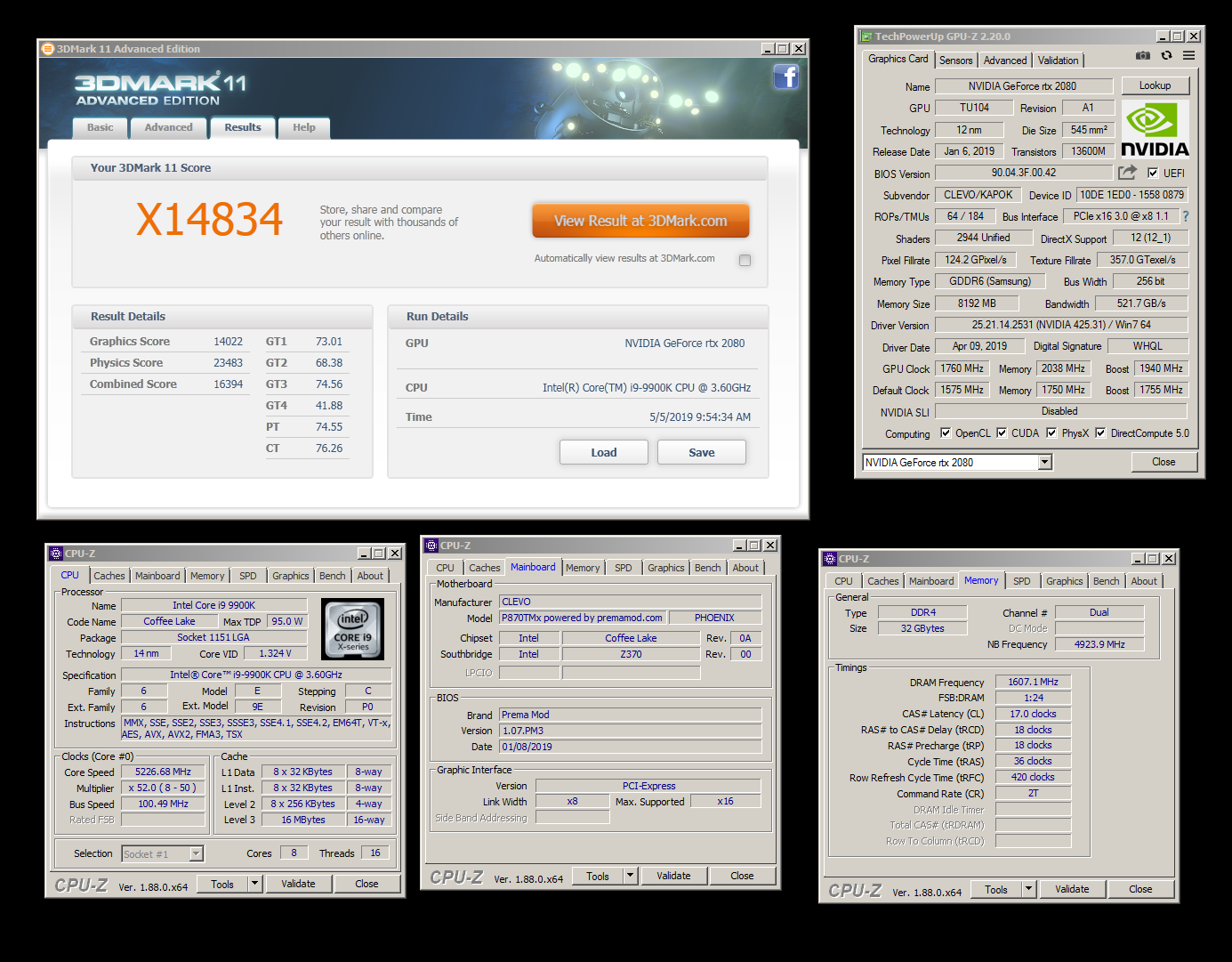Open Graphics tab in CPU-Z CPU window
1232x962 pixels.
(291, 576)
